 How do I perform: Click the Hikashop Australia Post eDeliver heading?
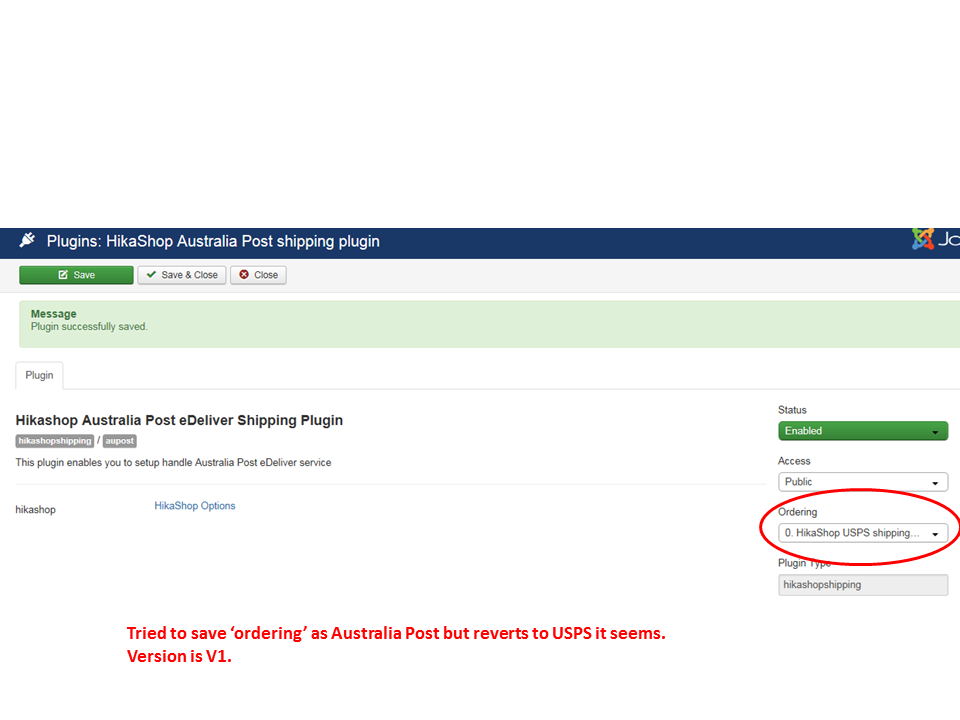(x=179, y=421)
